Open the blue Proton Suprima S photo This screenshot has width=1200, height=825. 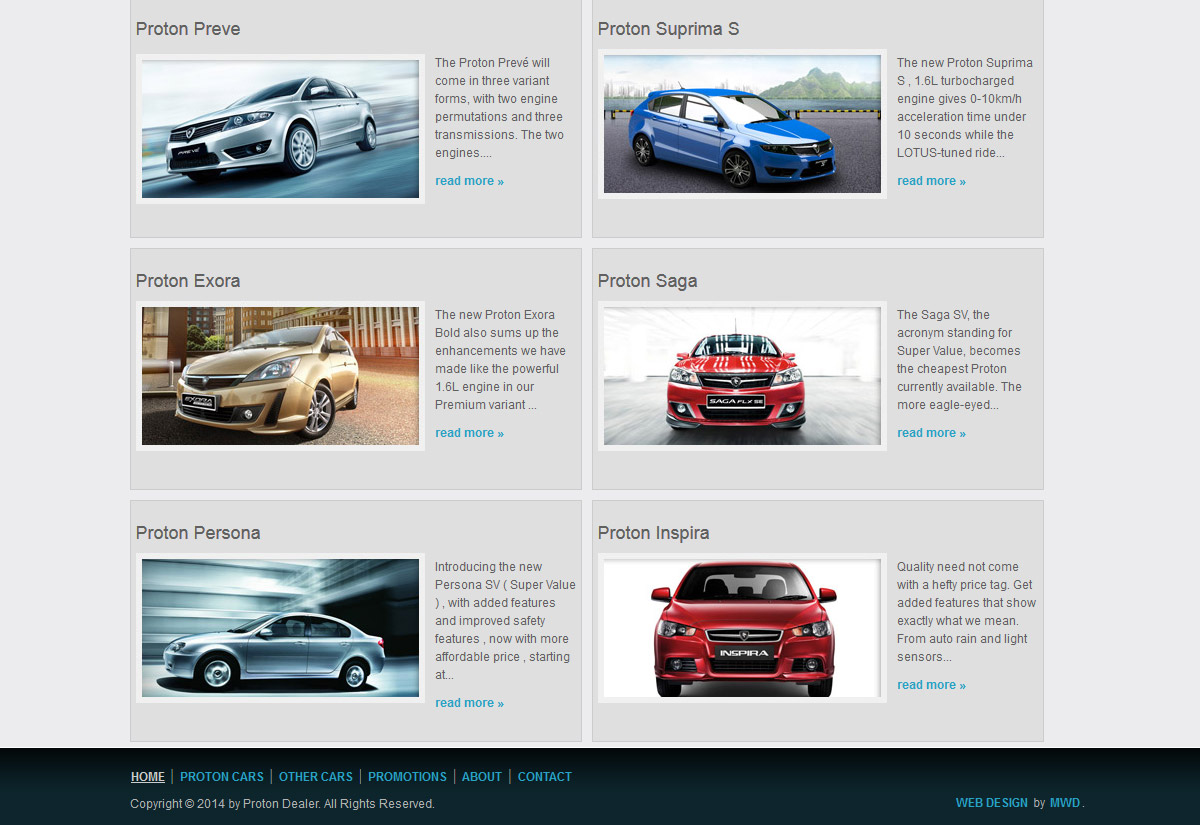click(x=742, y=124)
